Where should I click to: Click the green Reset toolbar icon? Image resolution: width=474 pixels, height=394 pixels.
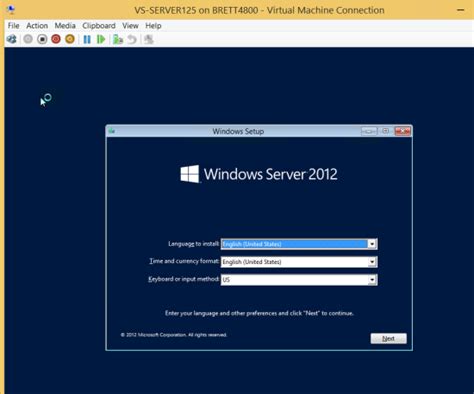(x=101, y=39)
